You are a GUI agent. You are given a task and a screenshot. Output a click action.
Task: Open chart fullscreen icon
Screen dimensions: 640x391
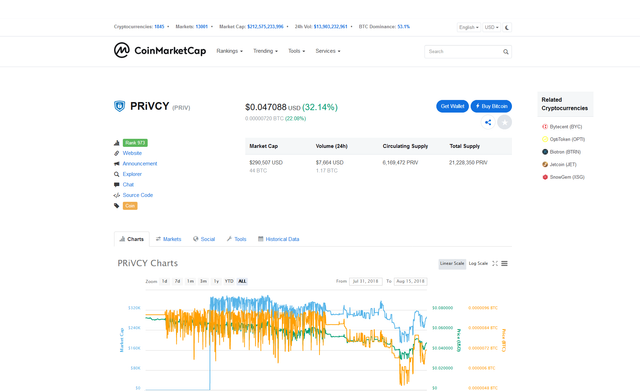pos(495,263)
